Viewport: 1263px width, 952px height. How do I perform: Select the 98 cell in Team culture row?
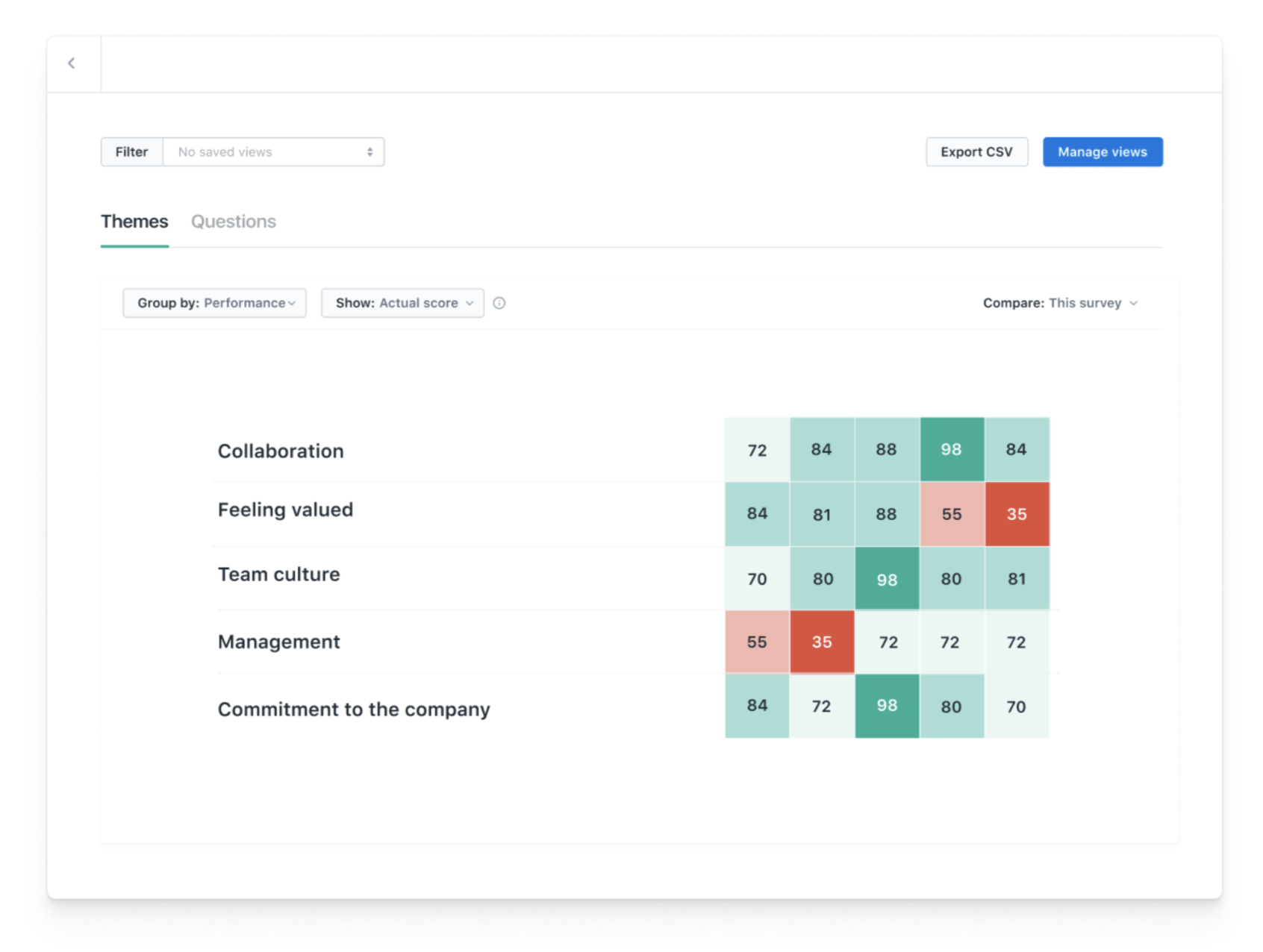887,579
